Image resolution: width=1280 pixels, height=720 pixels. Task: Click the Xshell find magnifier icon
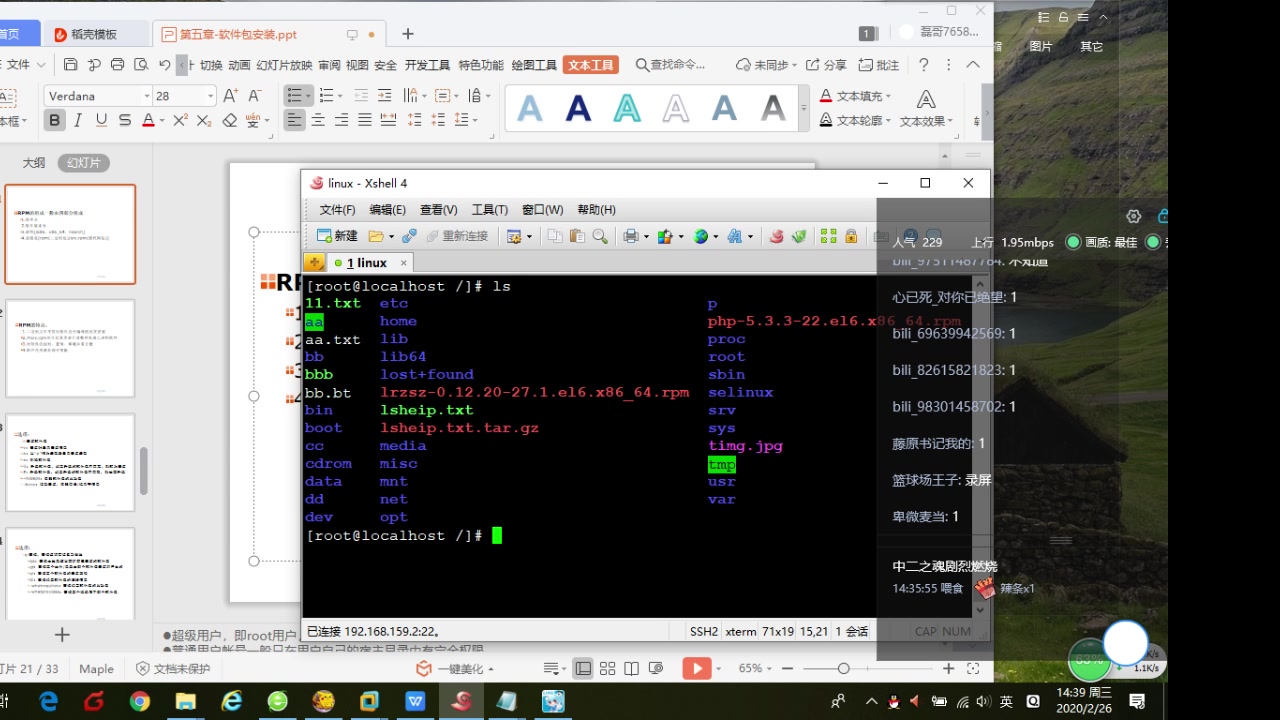pos(600,236)
